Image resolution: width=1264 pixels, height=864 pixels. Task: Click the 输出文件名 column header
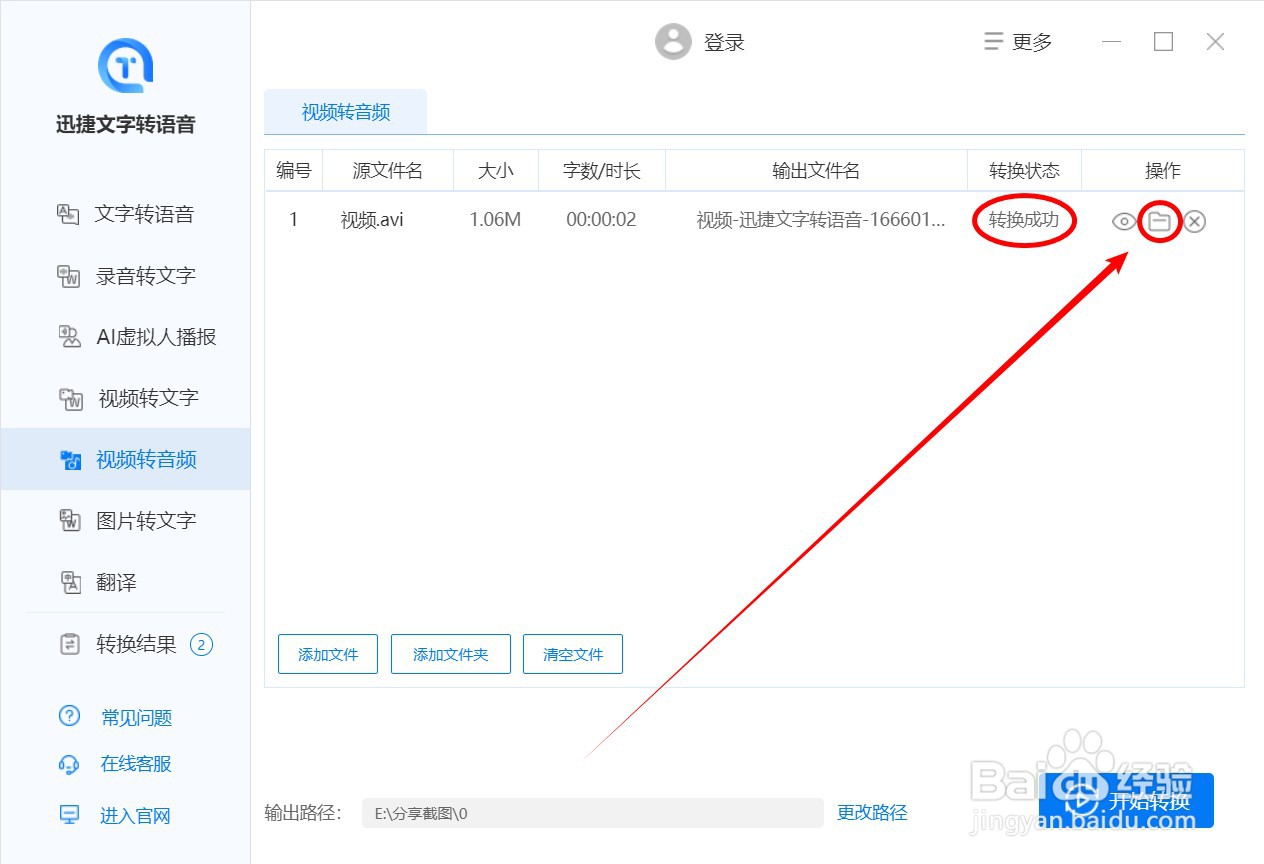coord(816,171)
